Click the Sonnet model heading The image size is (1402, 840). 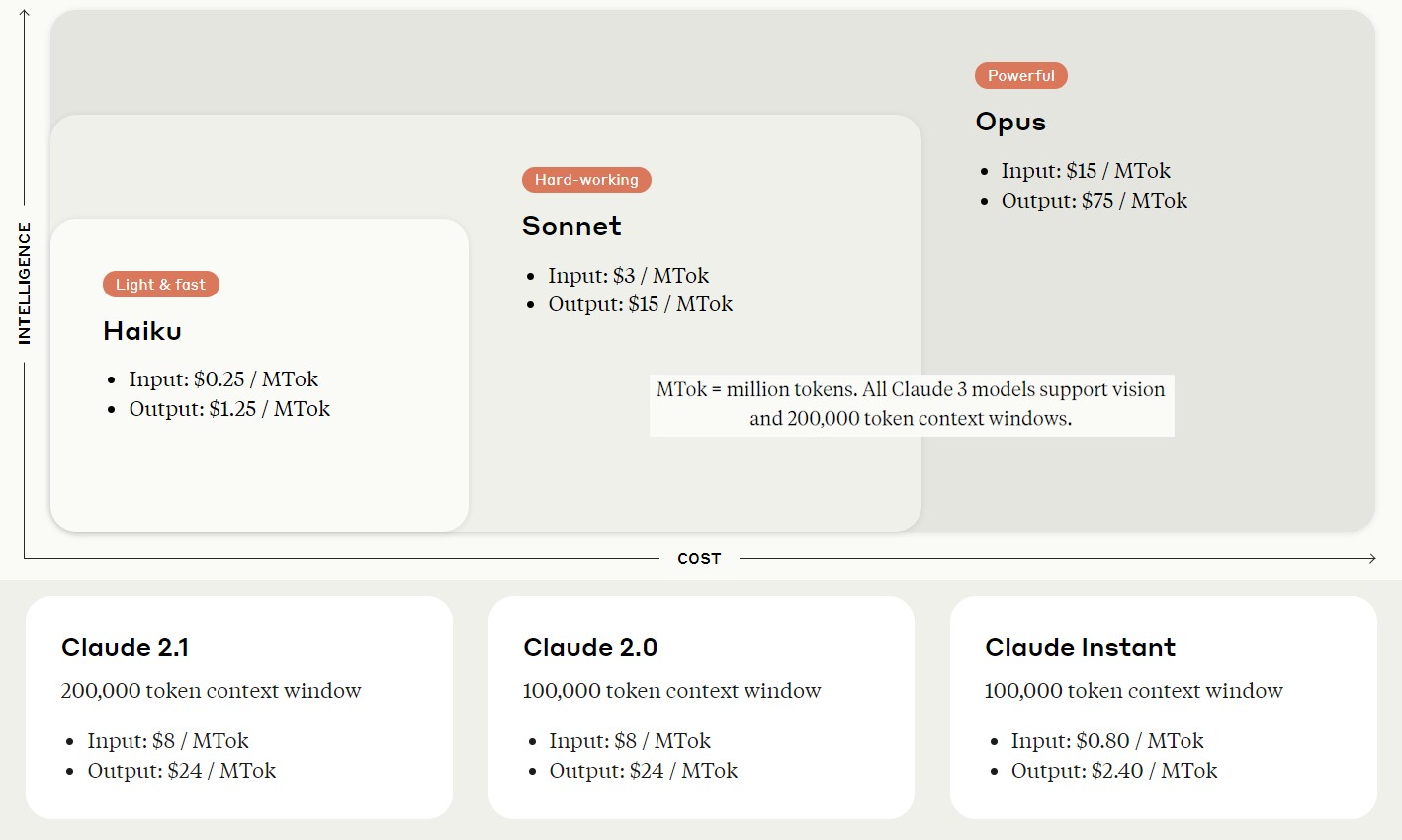(571, 226)
